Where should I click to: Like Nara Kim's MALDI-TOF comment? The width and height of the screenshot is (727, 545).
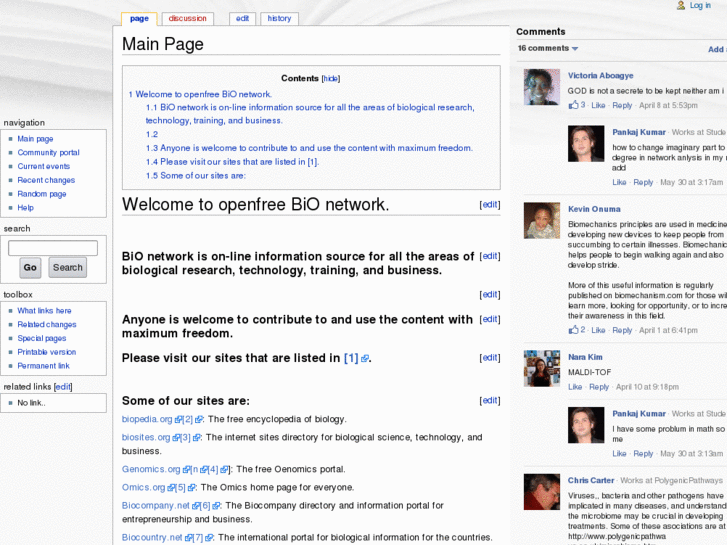(575, 387)
